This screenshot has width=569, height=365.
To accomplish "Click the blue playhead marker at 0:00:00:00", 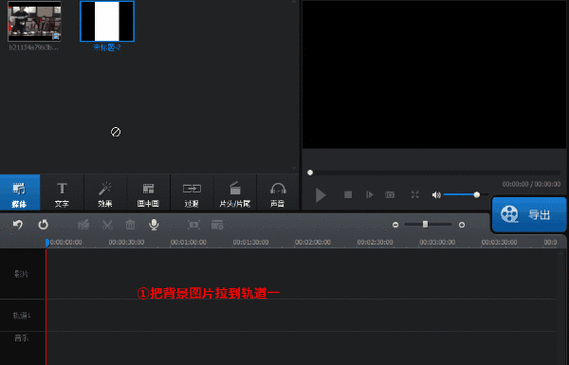I will tap(47, 243).
